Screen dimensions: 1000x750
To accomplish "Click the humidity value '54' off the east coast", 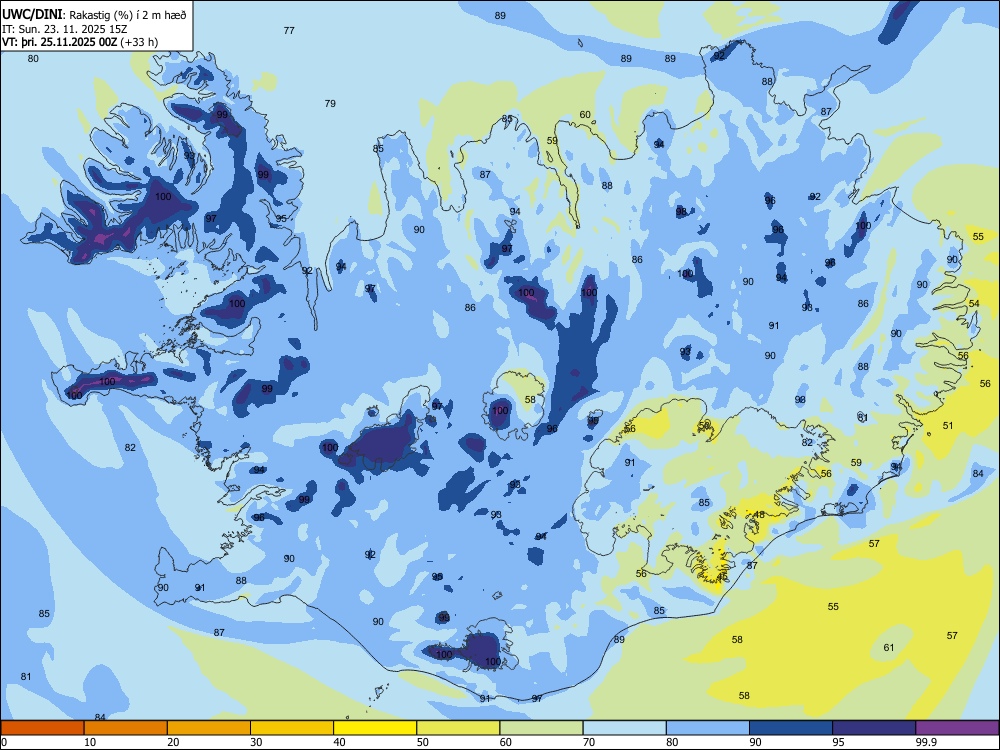I will 974,304.
